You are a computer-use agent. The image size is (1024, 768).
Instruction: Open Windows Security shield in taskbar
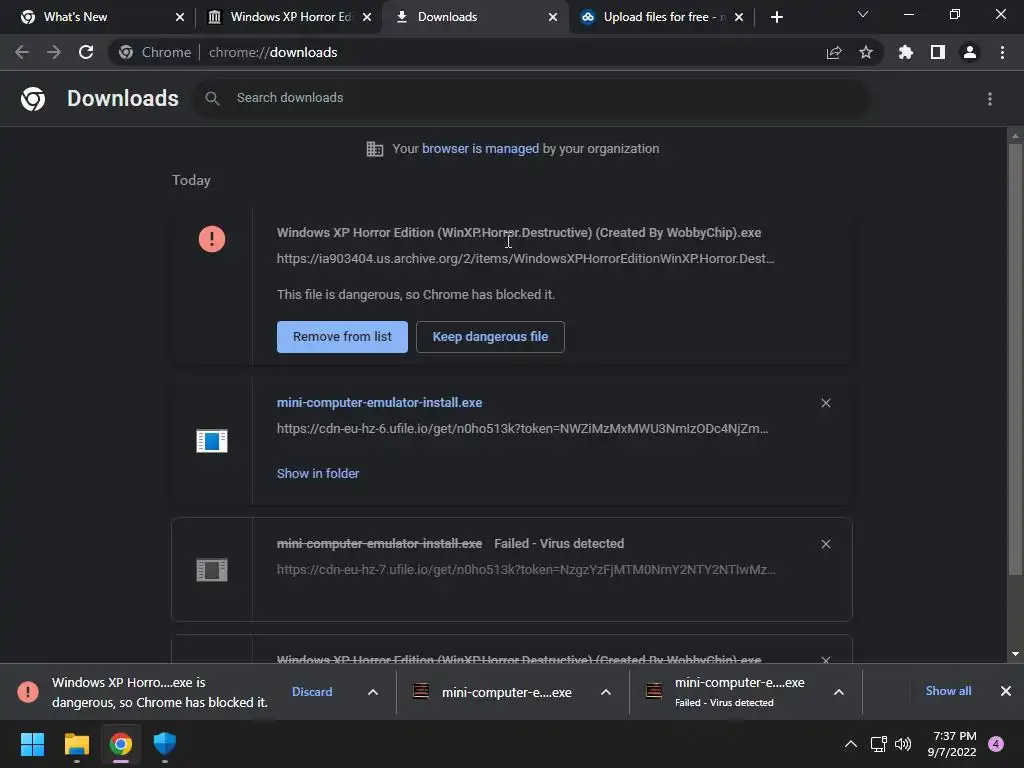tap(165, 744)
